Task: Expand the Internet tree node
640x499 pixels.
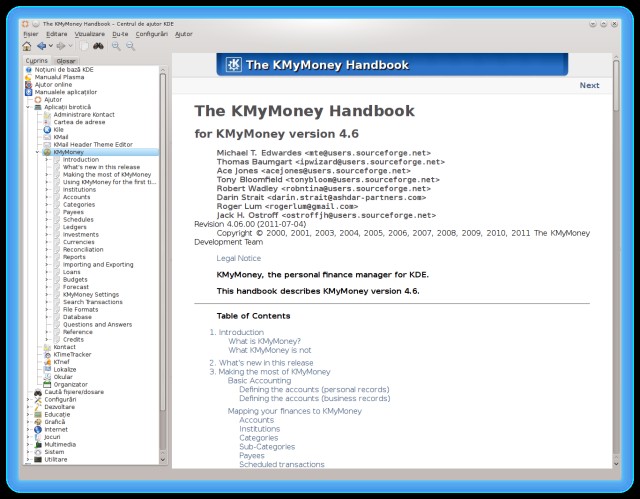Action: tap(28, 430)
